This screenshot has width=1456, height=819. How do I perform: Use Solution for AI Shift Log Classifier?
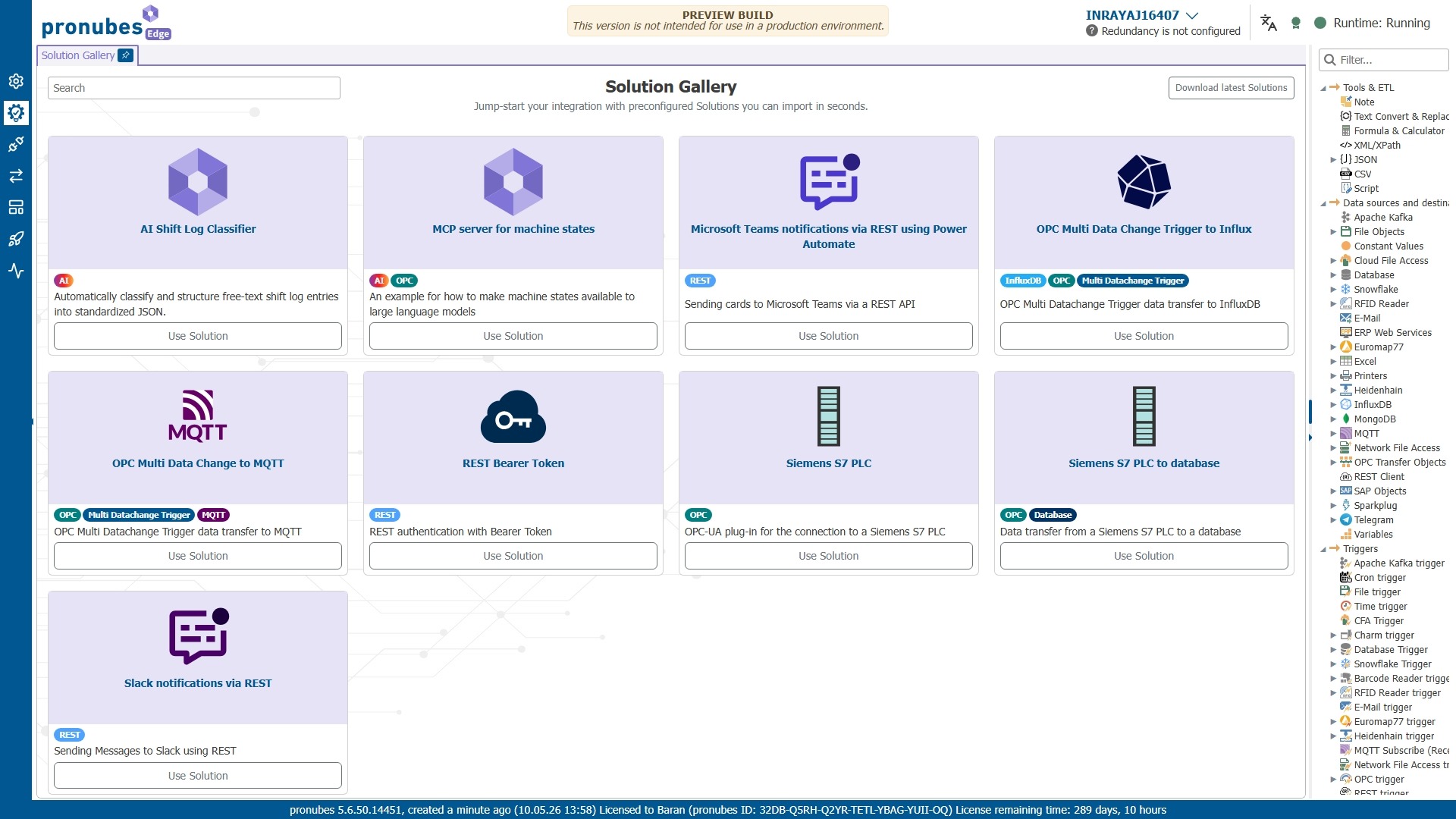(x=198, y=336)
